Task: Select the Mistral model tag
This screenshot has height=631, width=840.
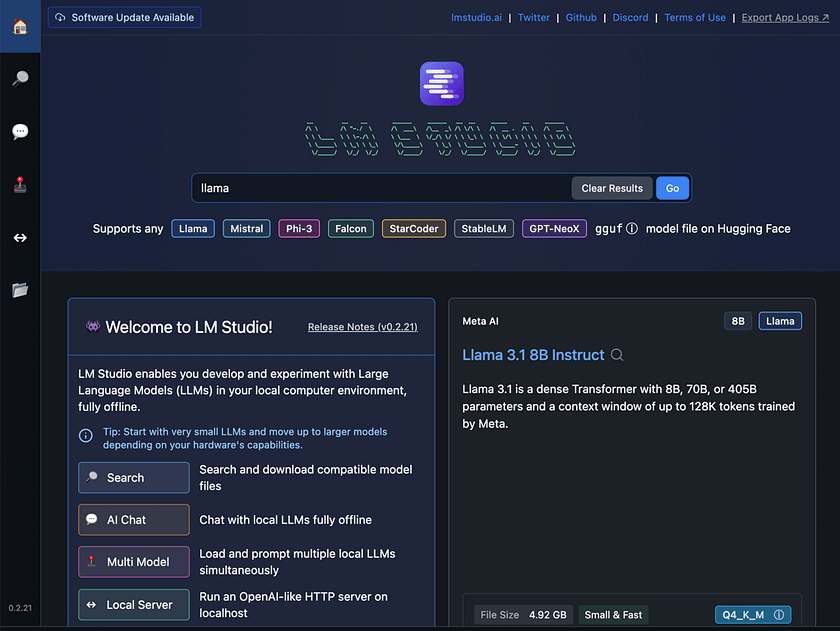Action: pyautogui.click(x=246, y=229)
